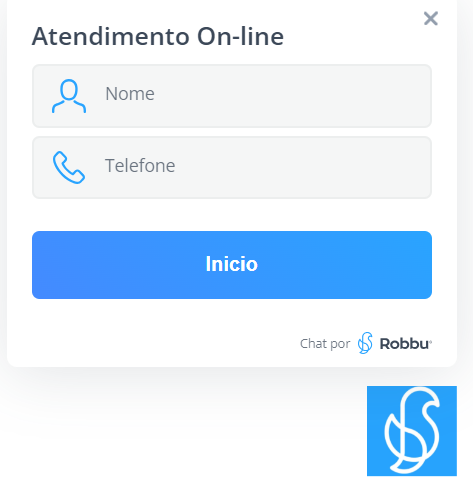Image resolution: width=473 pixels, height=488 pixels.
Task: Click the empty right side of Nome field
Action: point(333,96)
